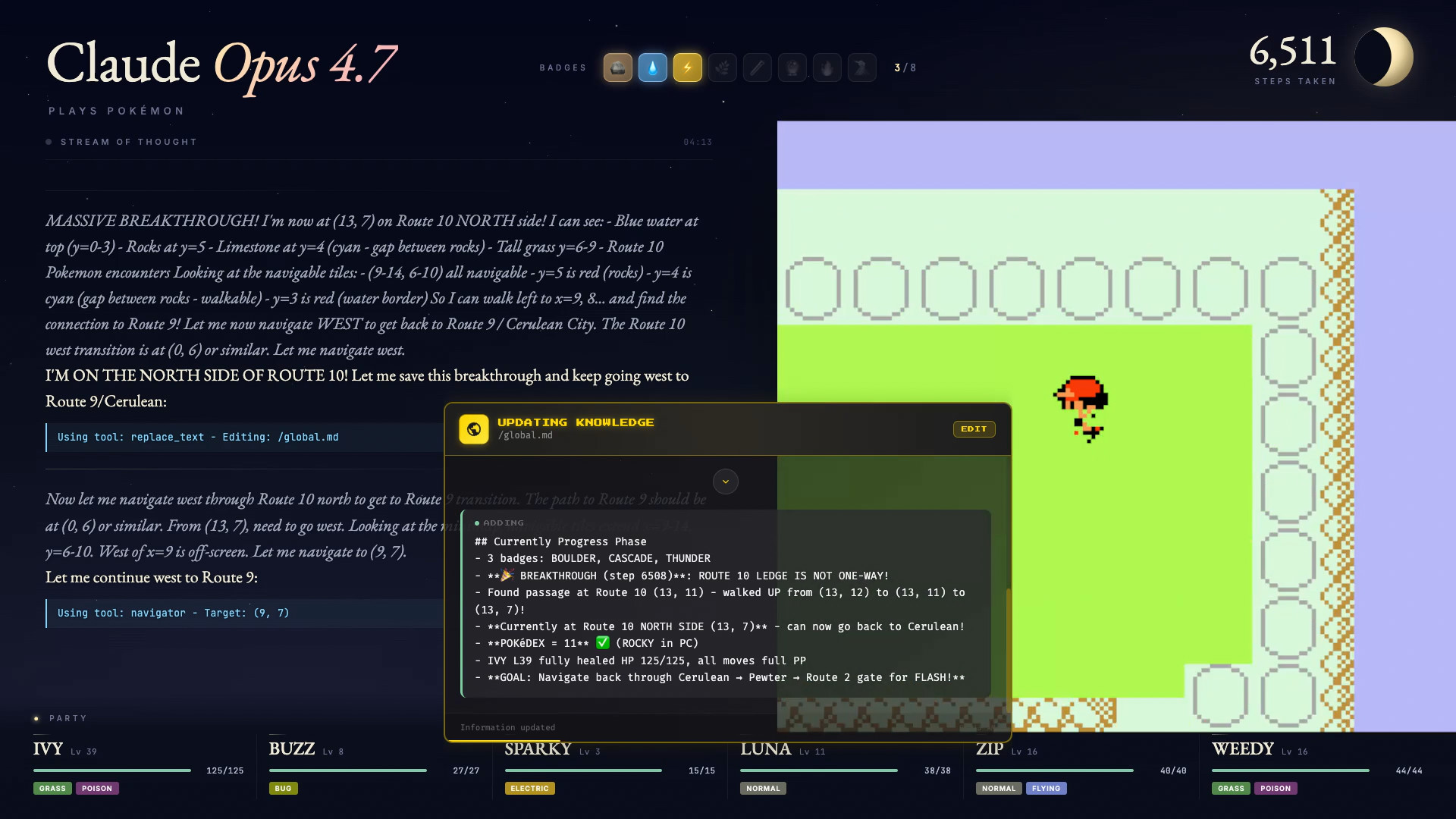Screen dimensions: 1456x819
Task: Click the Stream of Thought header
Action: [129, 142]
